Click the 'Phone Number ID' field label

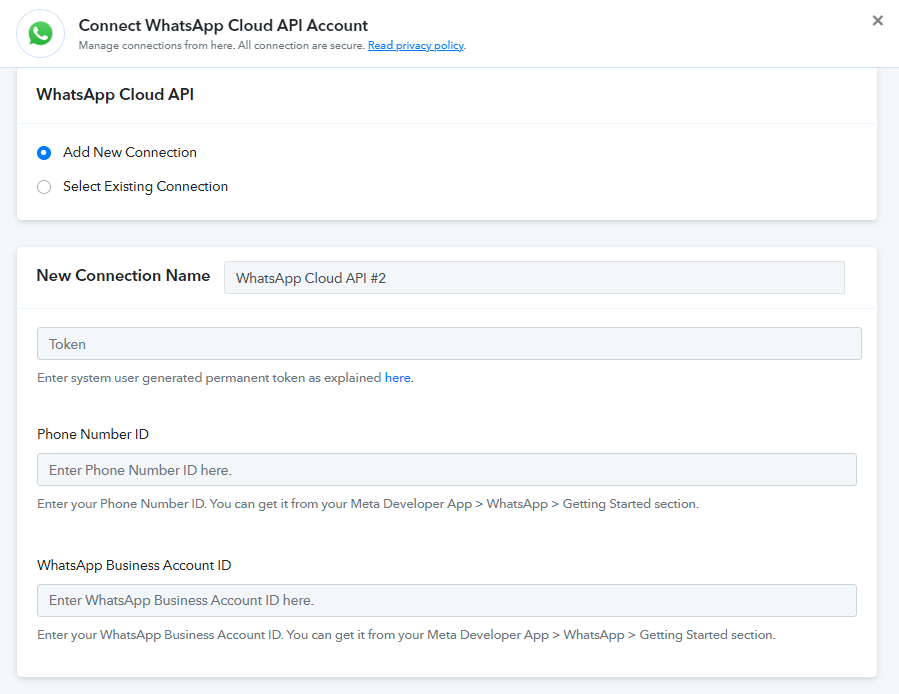click(x=93, y=434)
